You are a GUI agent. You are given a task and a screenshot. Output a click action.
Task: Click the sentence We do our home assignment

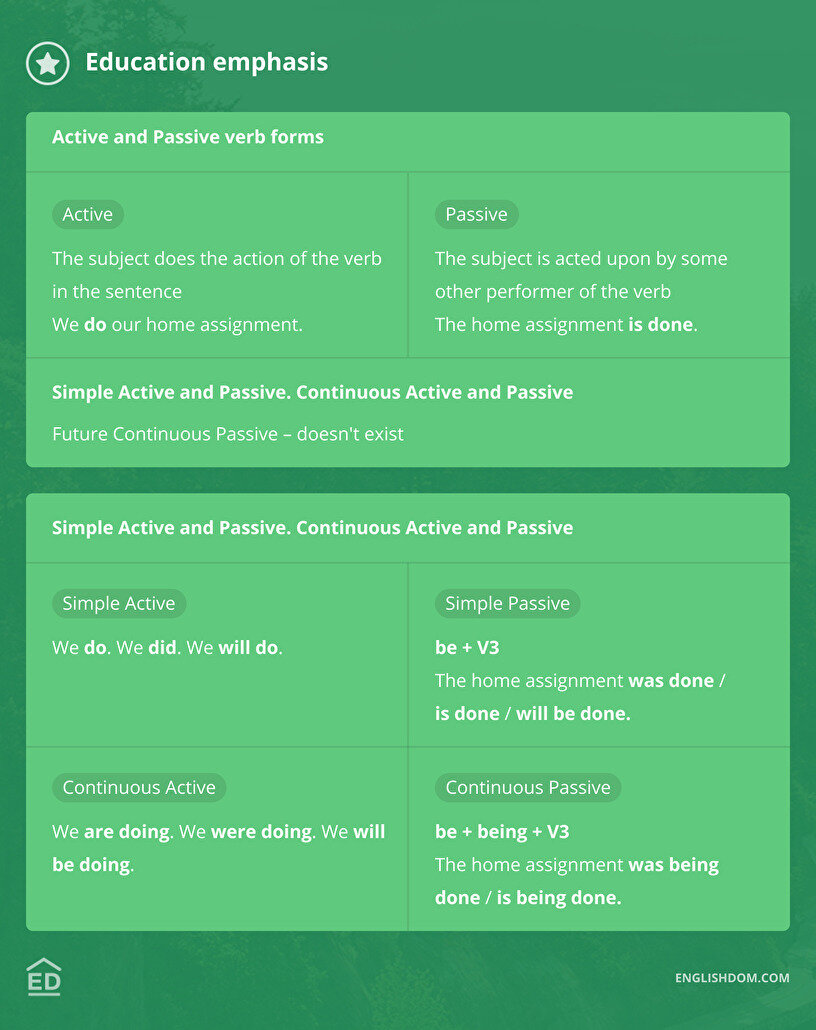pyautogui.click(x=177, y=324)
